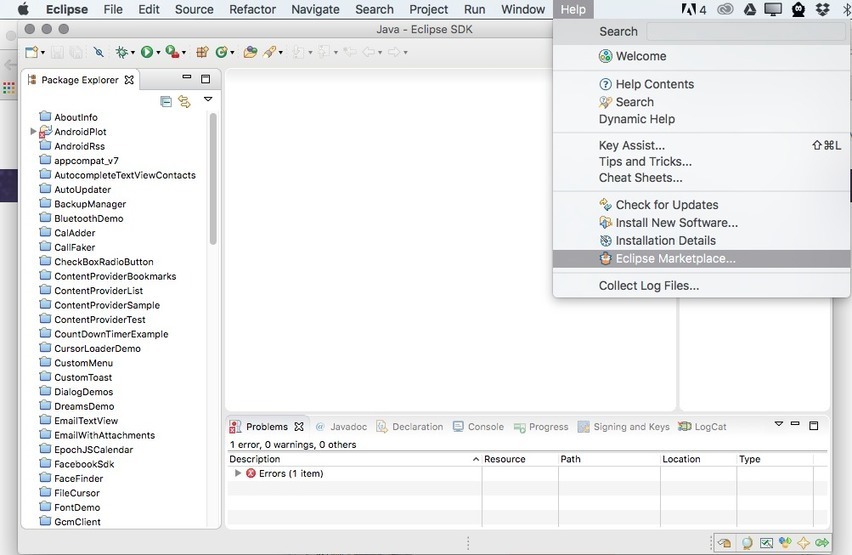852x555 pixels.
Task: Click the Location column header
Action: 698,459
